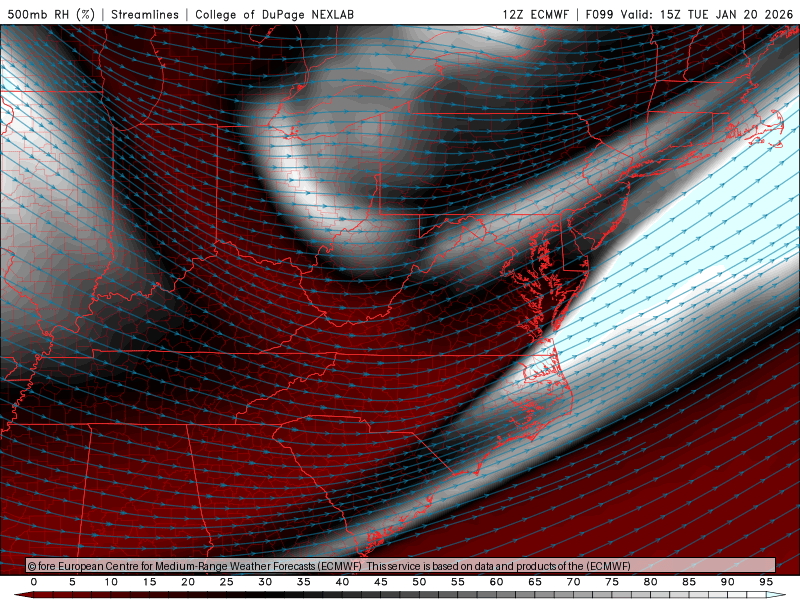Viewport: 800px width, 600px height.
Task: Click the "65" label on the RH scale
Action: coord(535,582)
